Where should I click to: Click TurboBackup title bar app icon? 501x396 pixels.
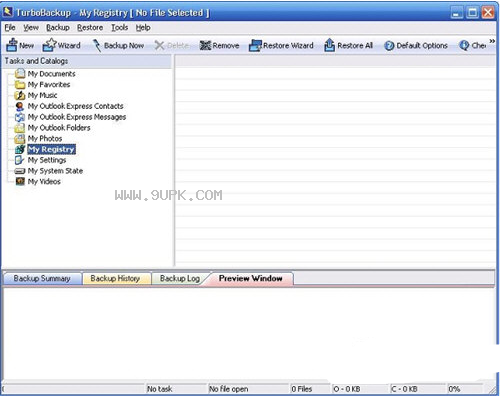(8, 12)
